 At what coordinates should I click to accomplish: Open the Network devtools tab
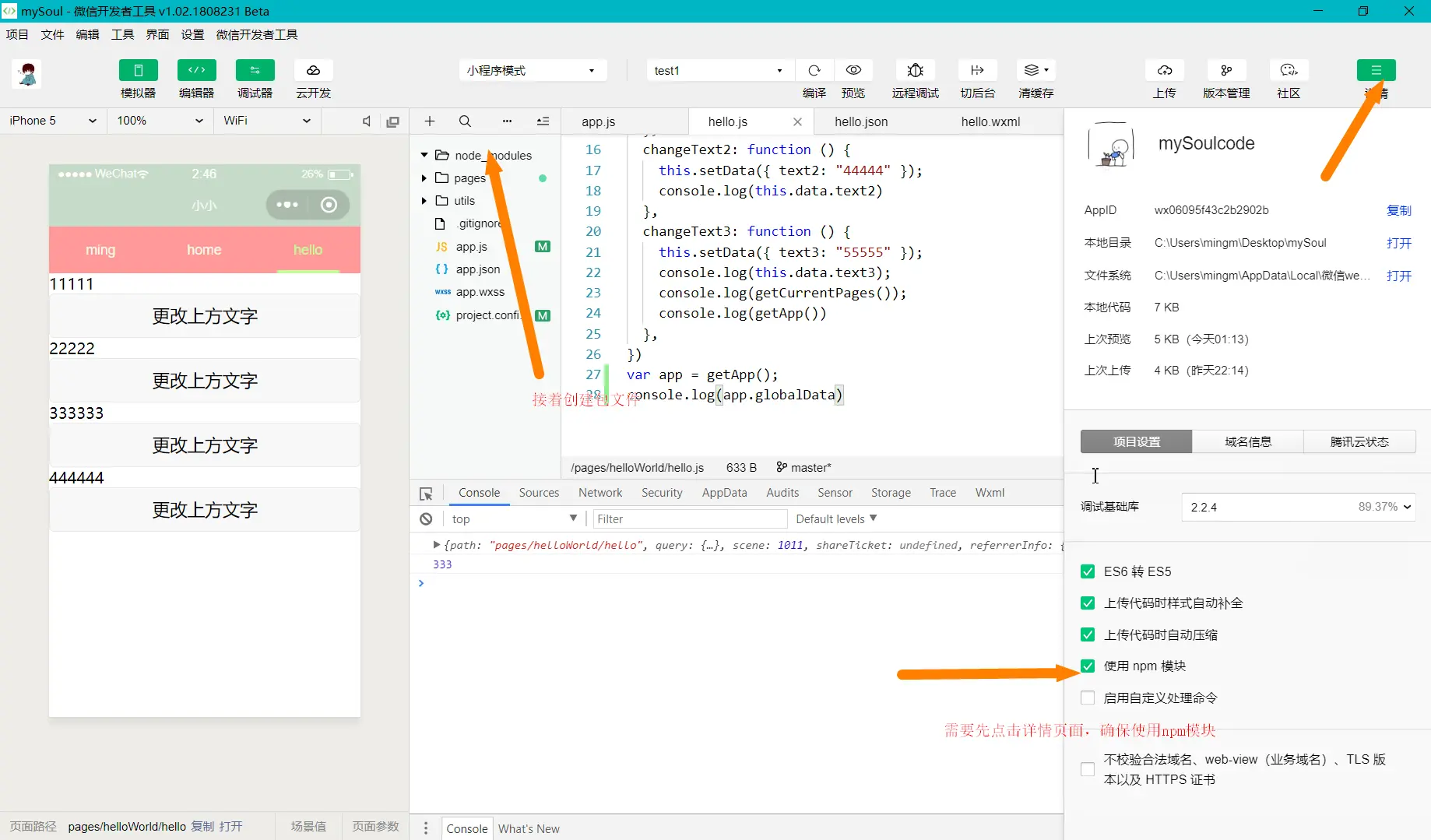[600, 493]
